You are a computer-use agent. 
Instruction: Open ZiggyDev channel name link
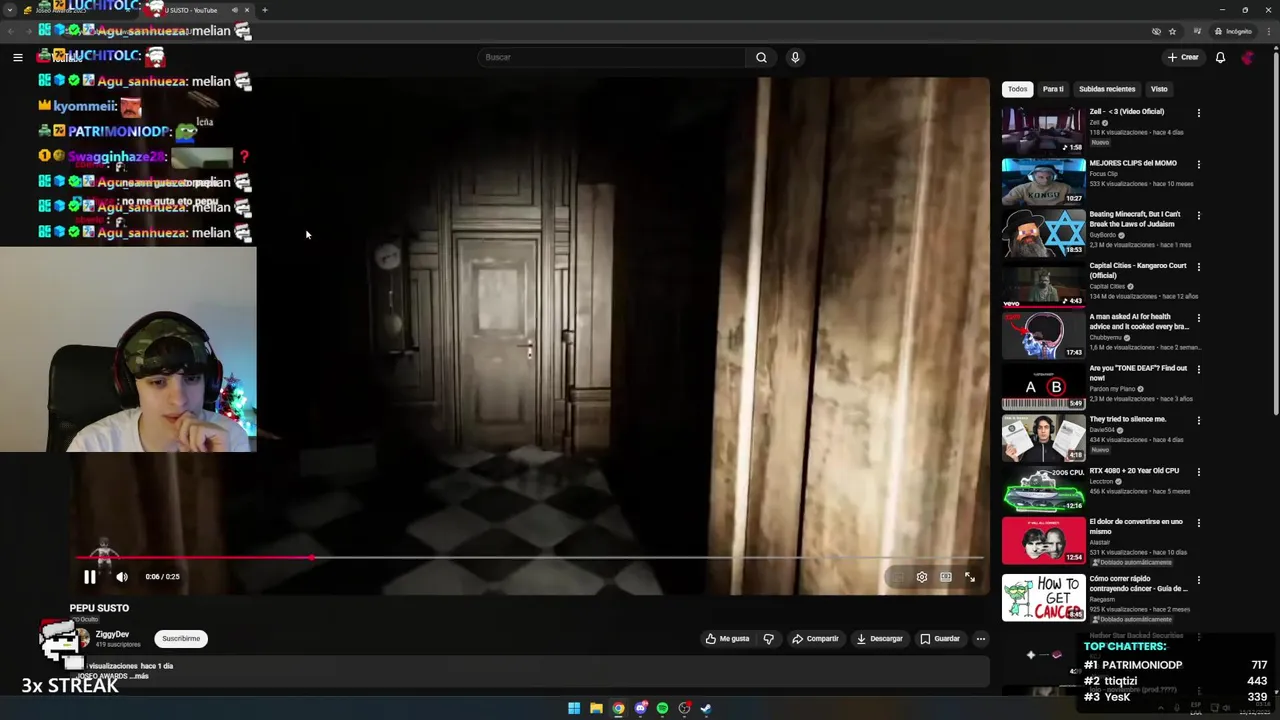[x=112, y=634]
